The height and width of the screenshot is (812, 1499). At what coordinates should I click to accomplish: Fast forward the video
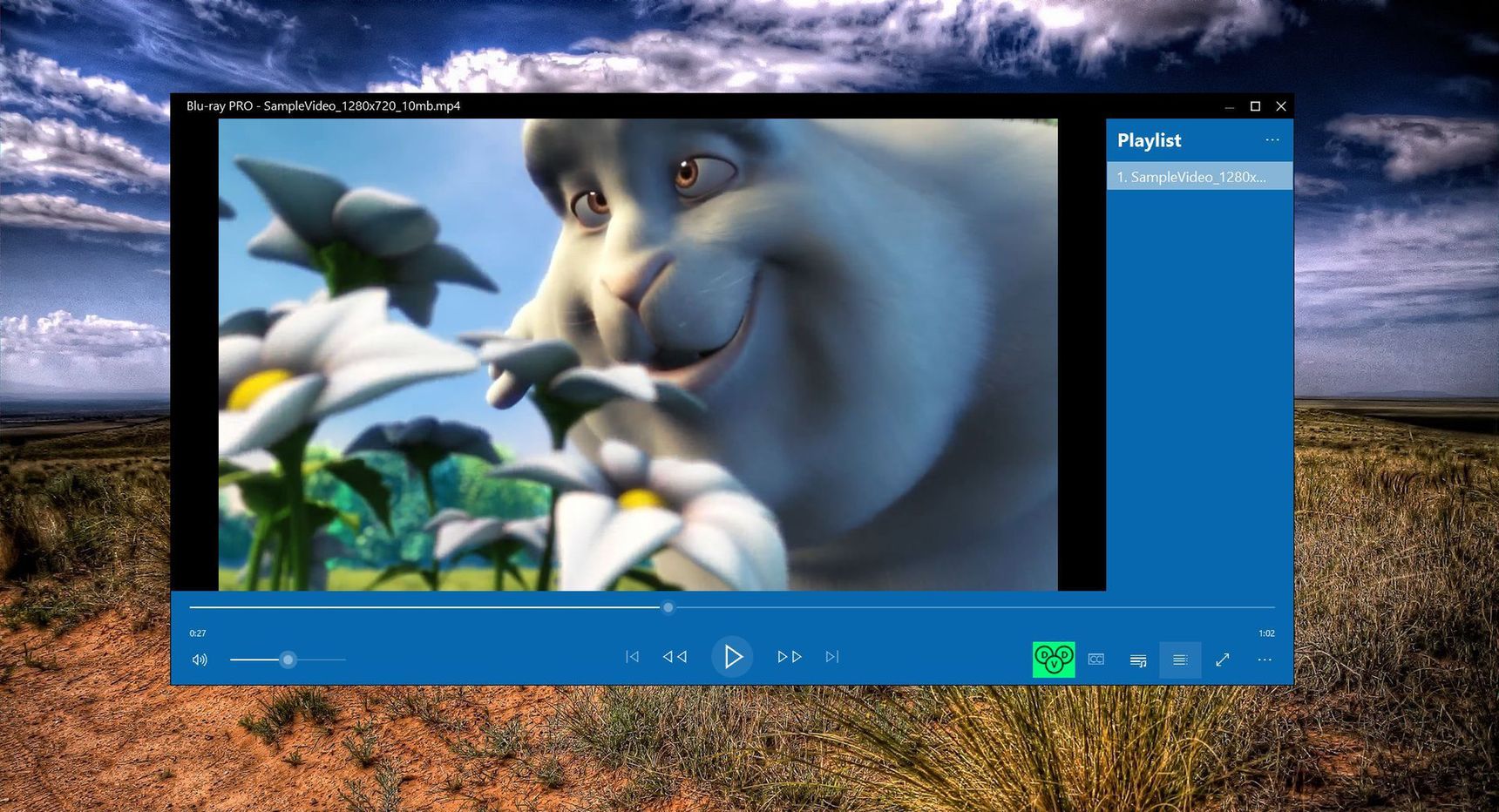(790, 657)
